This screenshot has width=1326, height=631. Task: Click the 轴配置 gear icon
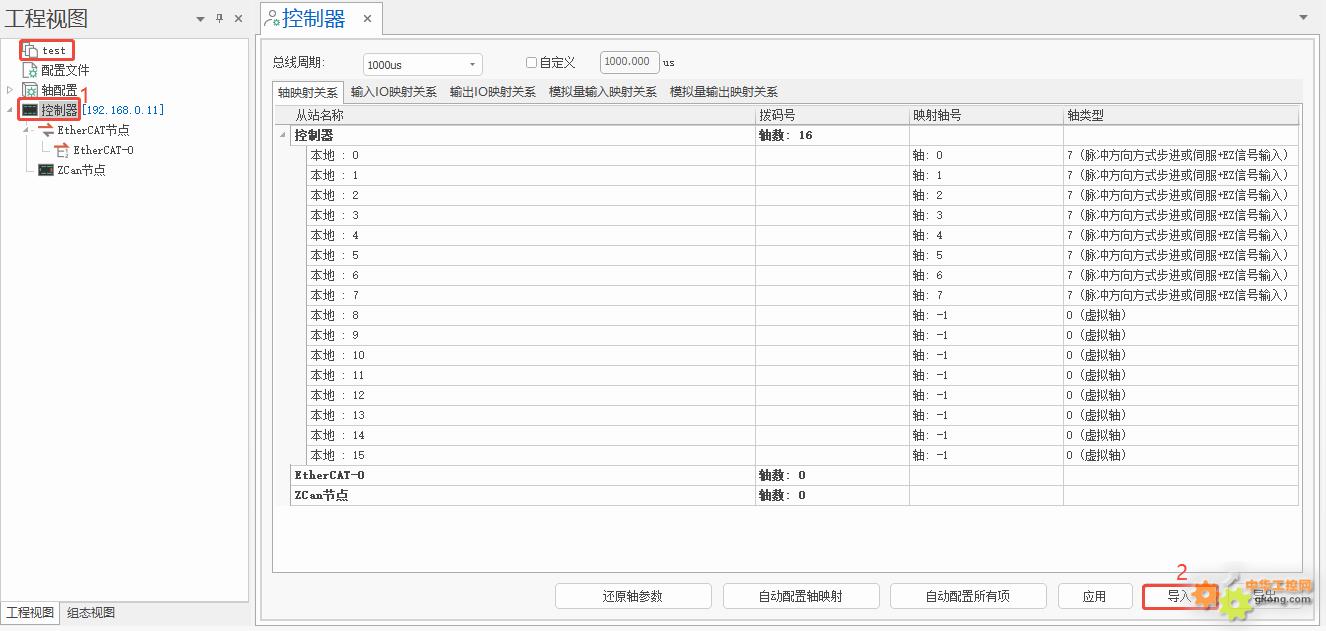tap(30, 90)
